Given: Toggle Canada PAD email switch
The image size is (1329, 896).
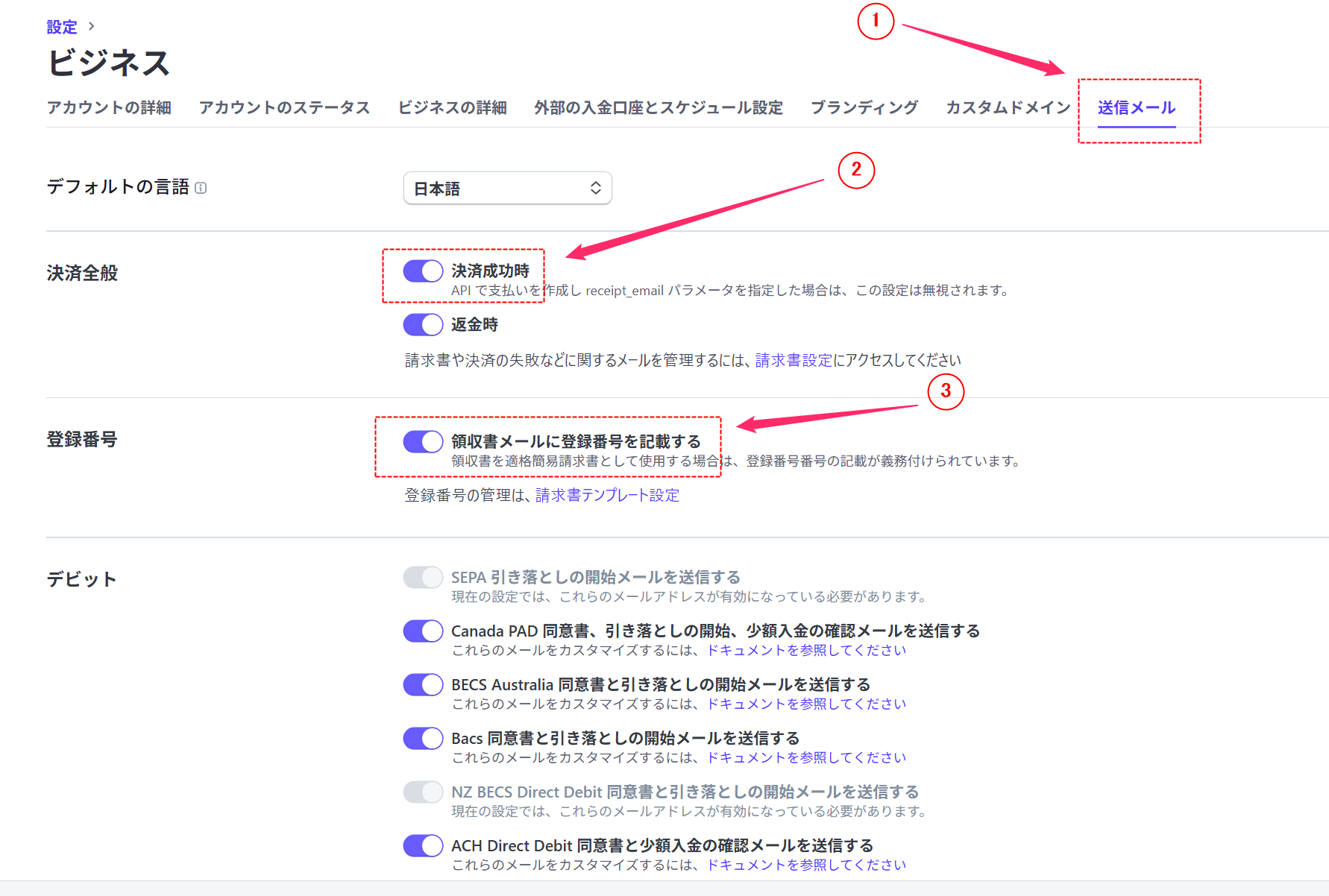Looking at the screenshot, I should 423,631.
